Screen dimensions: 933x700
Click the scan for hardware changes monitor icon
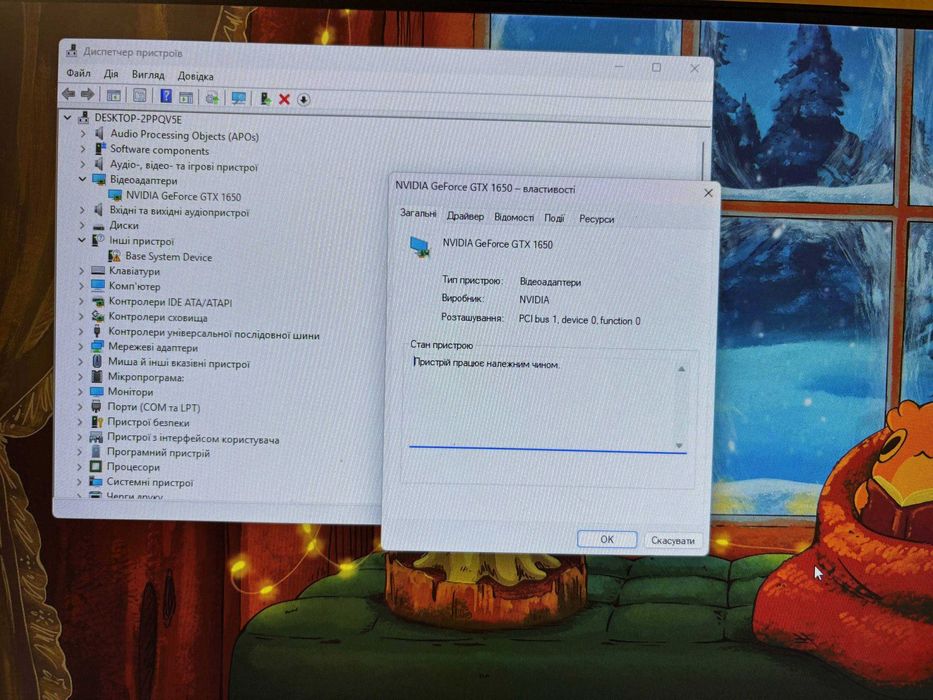(x=239, y=98)
